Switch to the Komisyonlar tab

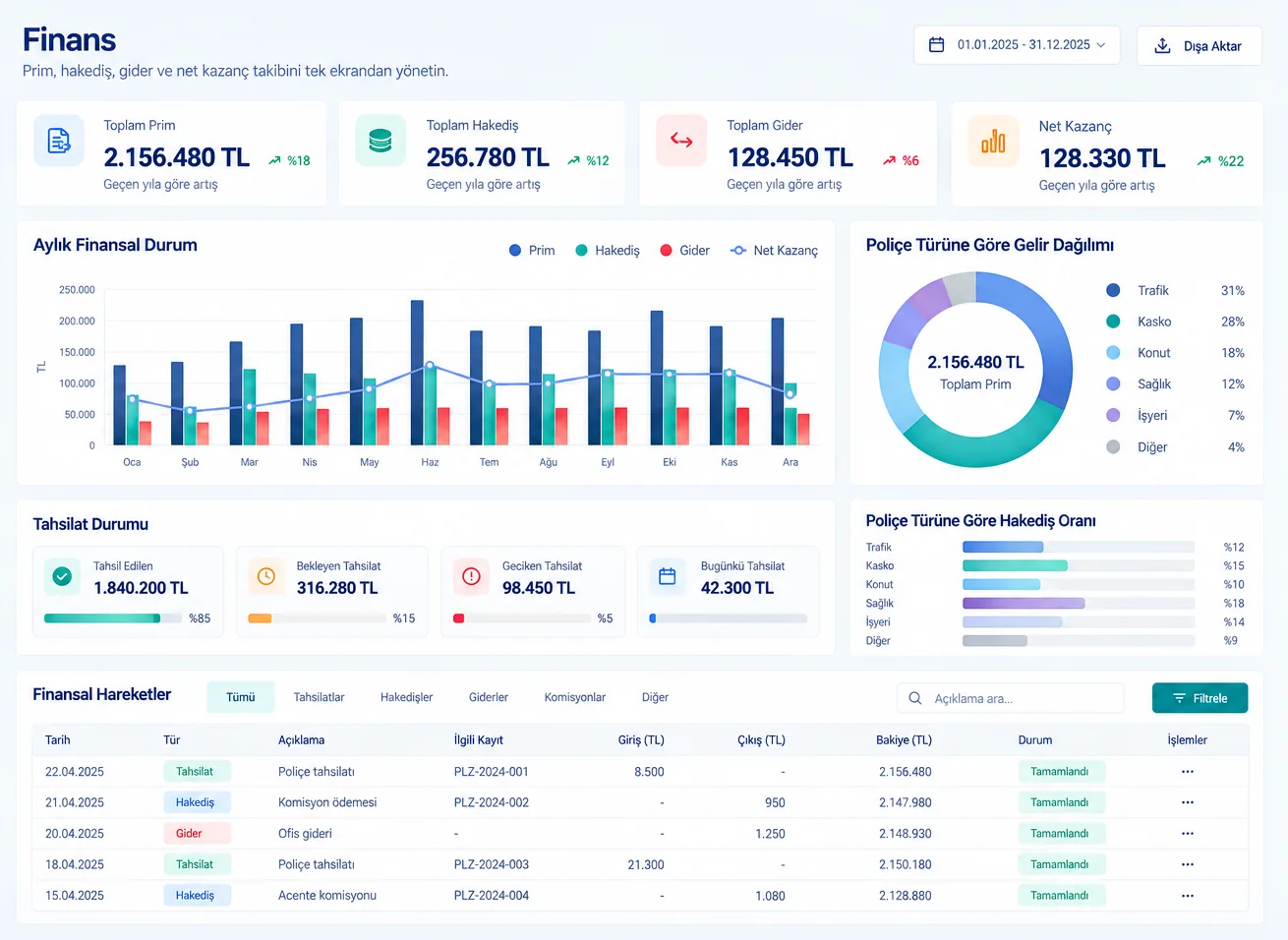click(x=575, y=697)
